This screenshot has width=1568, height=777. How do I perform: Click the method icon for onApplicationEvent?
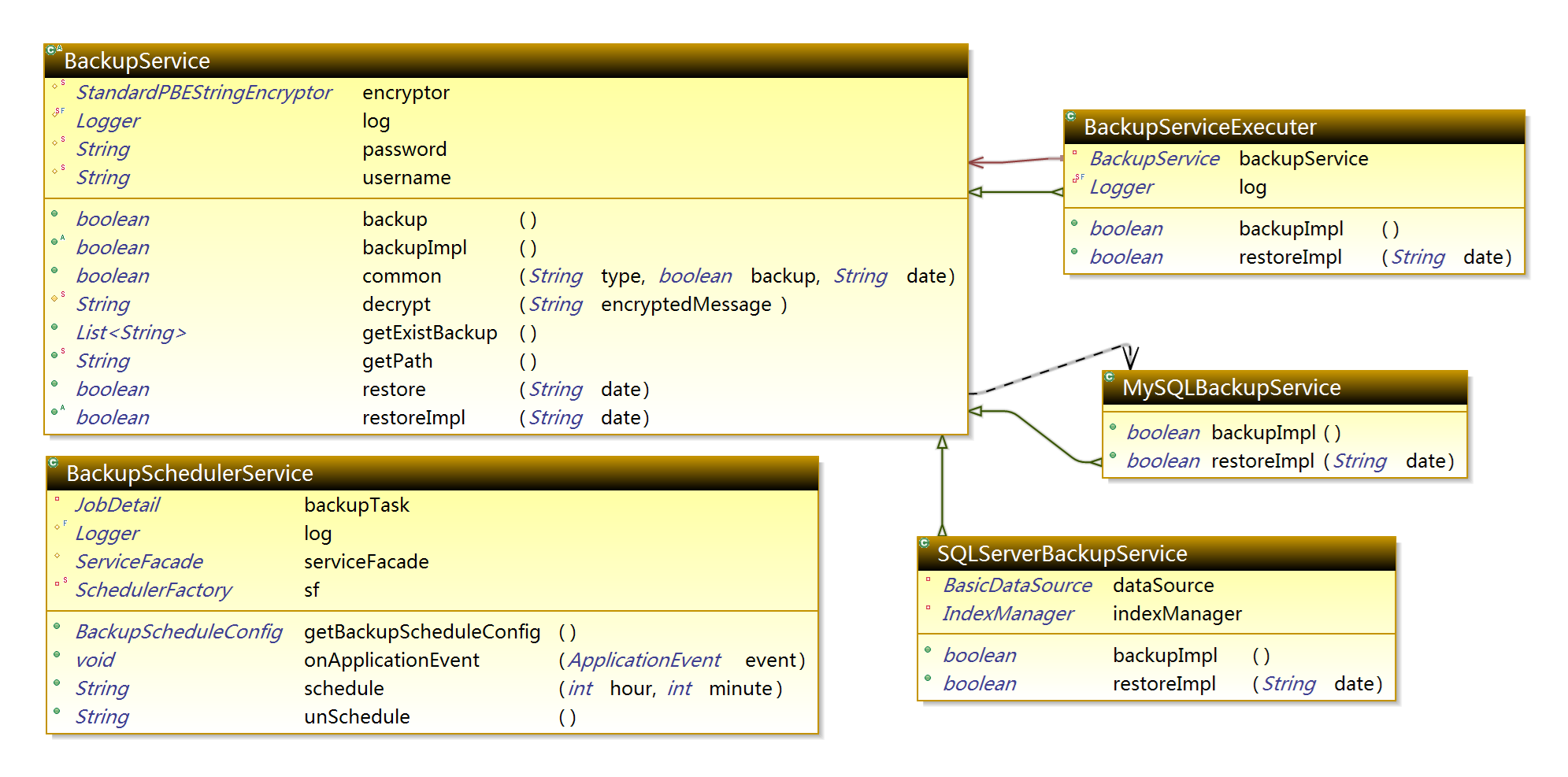coord(57,654)
